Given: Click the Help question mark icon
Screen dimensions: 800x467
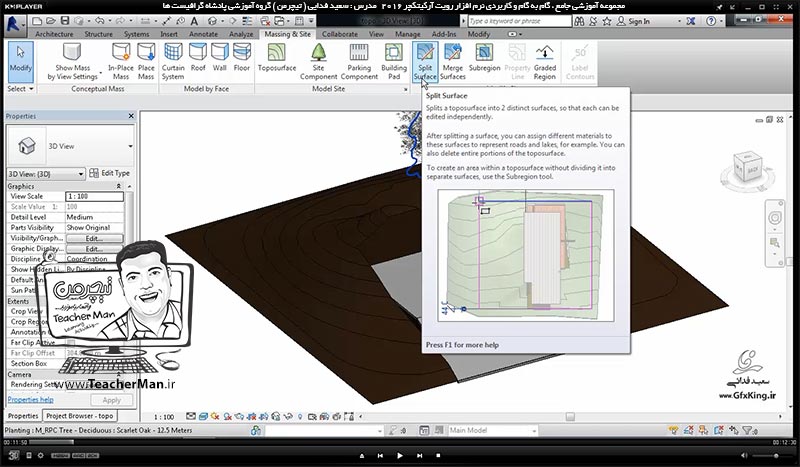Looking at the screenshot, I should [711, 21].
